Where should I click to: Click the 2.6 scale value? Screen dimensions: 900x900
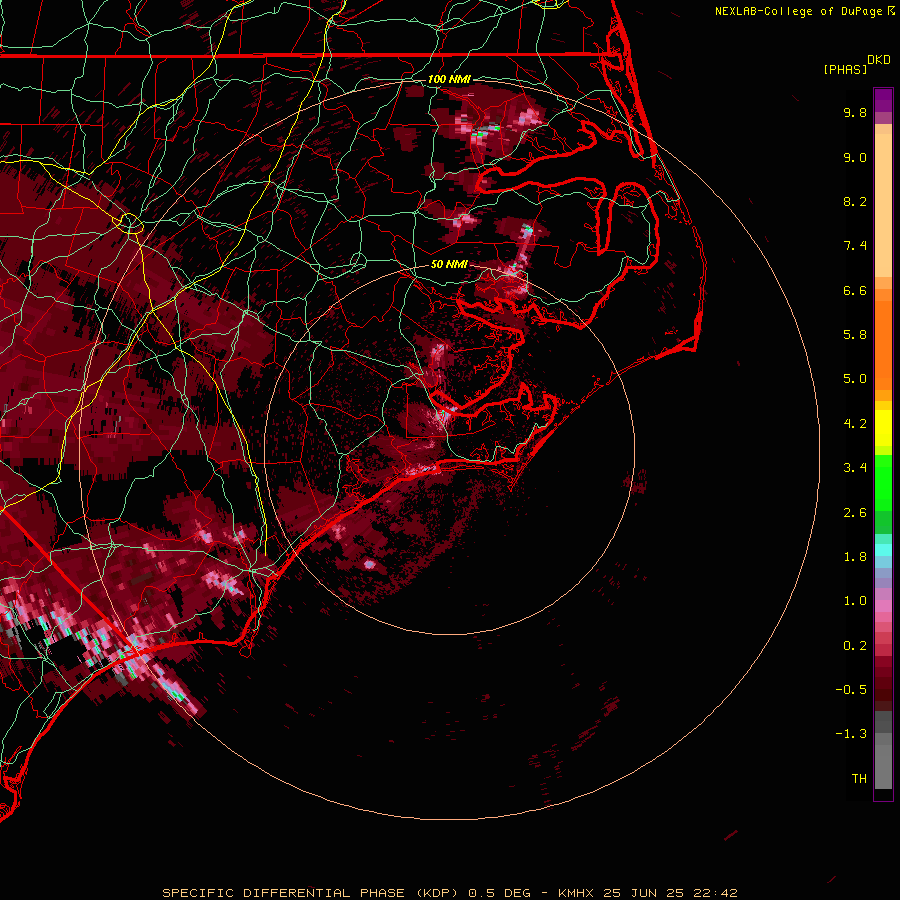tap(855, 513)
